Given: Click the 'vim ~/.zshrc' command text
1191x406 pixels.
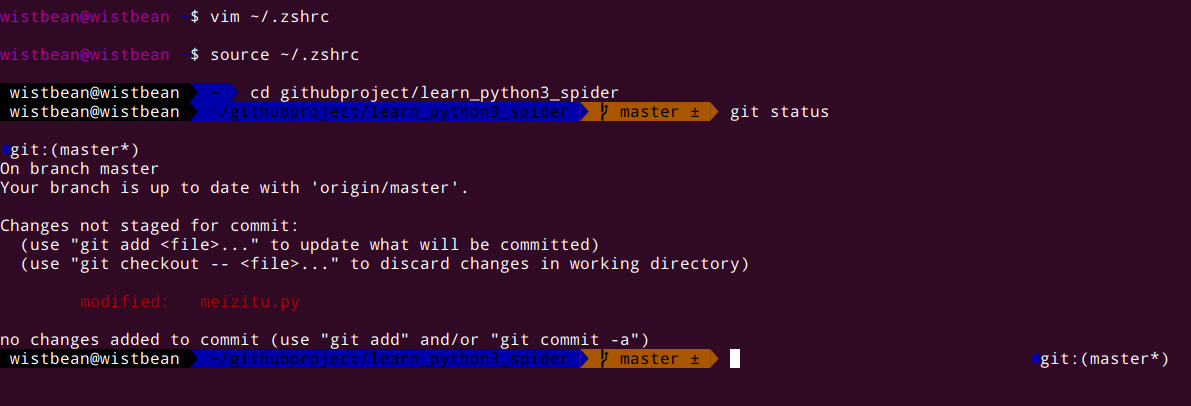Looking at the screenshot, I should (270, 17).
